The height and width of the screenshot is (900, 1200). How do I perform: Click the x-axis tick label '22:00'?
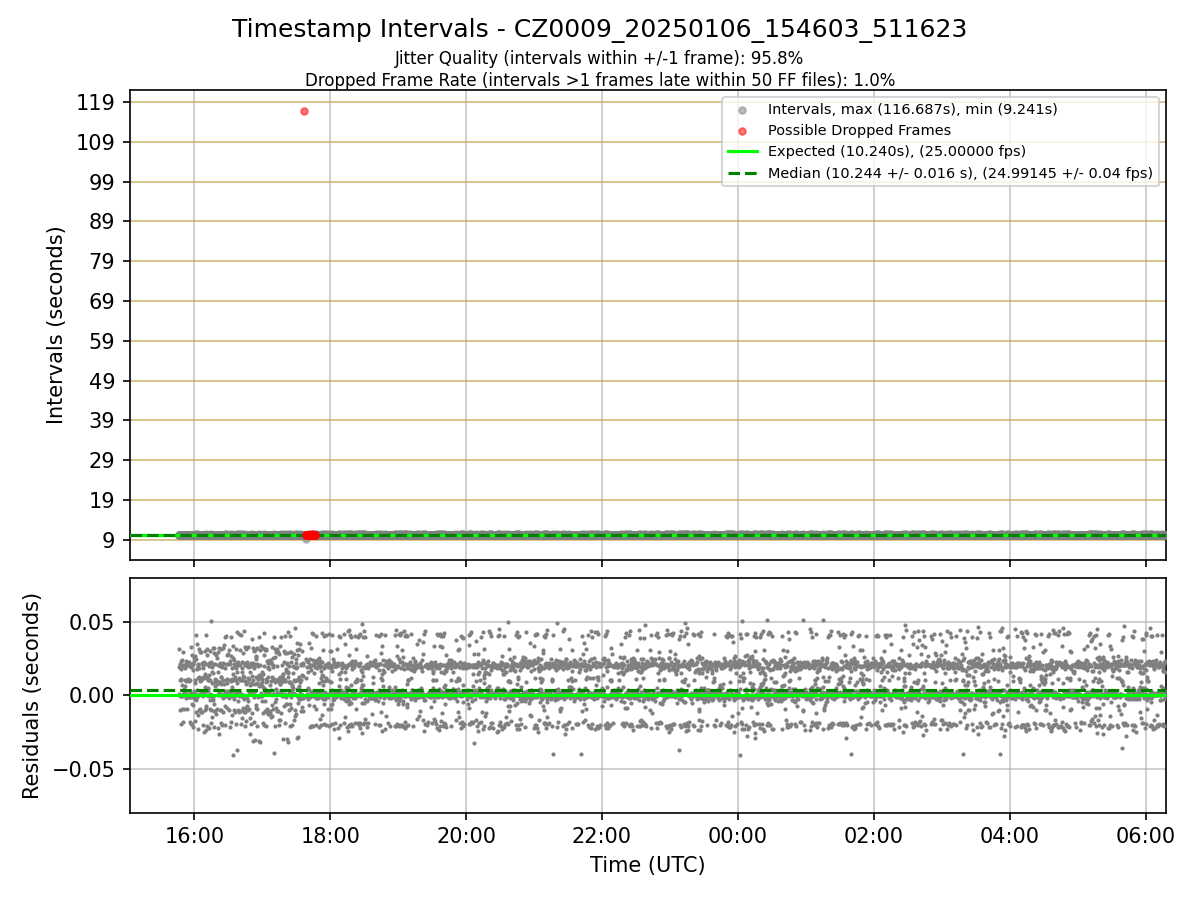click(x=602, y=834)
